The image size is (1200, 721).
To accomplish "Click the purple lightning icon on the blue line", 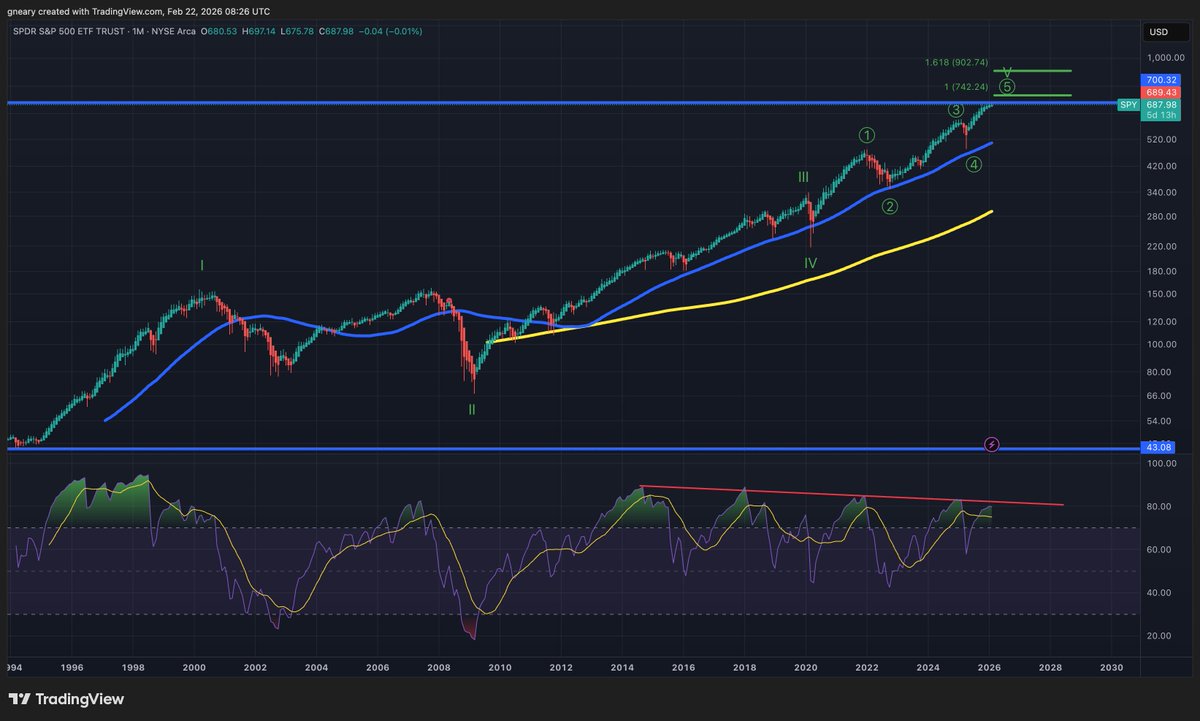I will [x=991, y=444].
